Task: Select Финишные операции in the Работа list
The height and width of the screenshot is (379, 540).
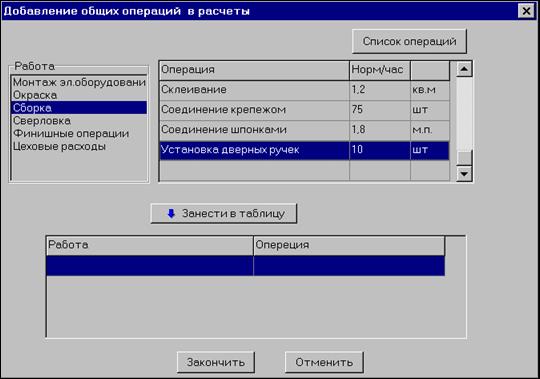Action: point(79,133)
